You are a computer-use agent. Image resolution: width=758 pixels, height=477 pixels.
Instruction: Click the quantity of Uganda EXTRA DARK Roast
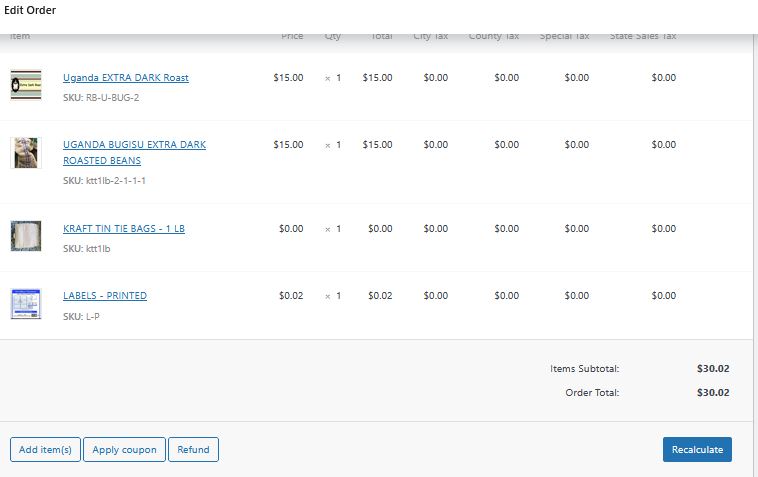337,78
